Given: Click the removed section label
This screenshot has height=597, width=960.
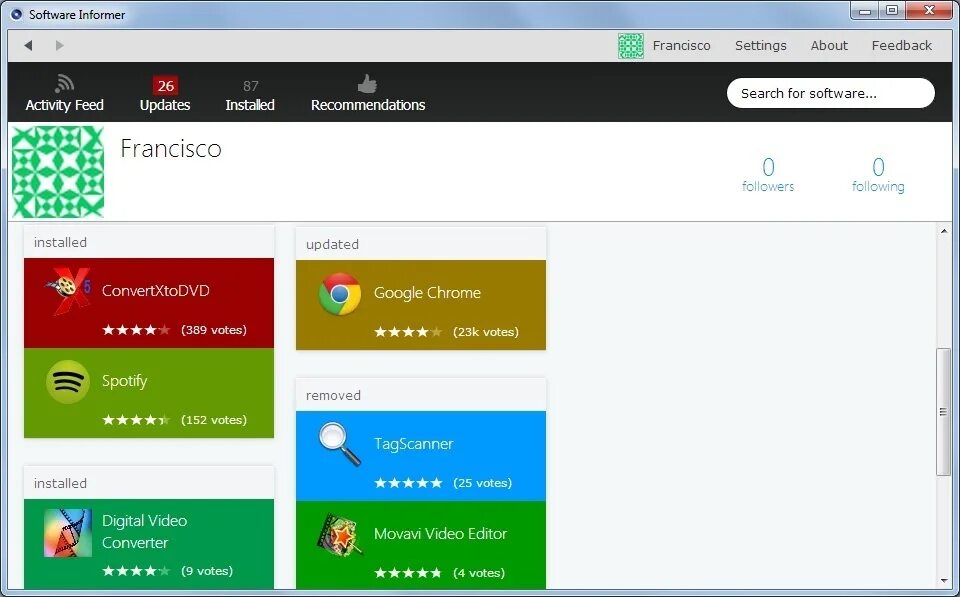Looking at the screenshot, I should (x=333, y=396).
